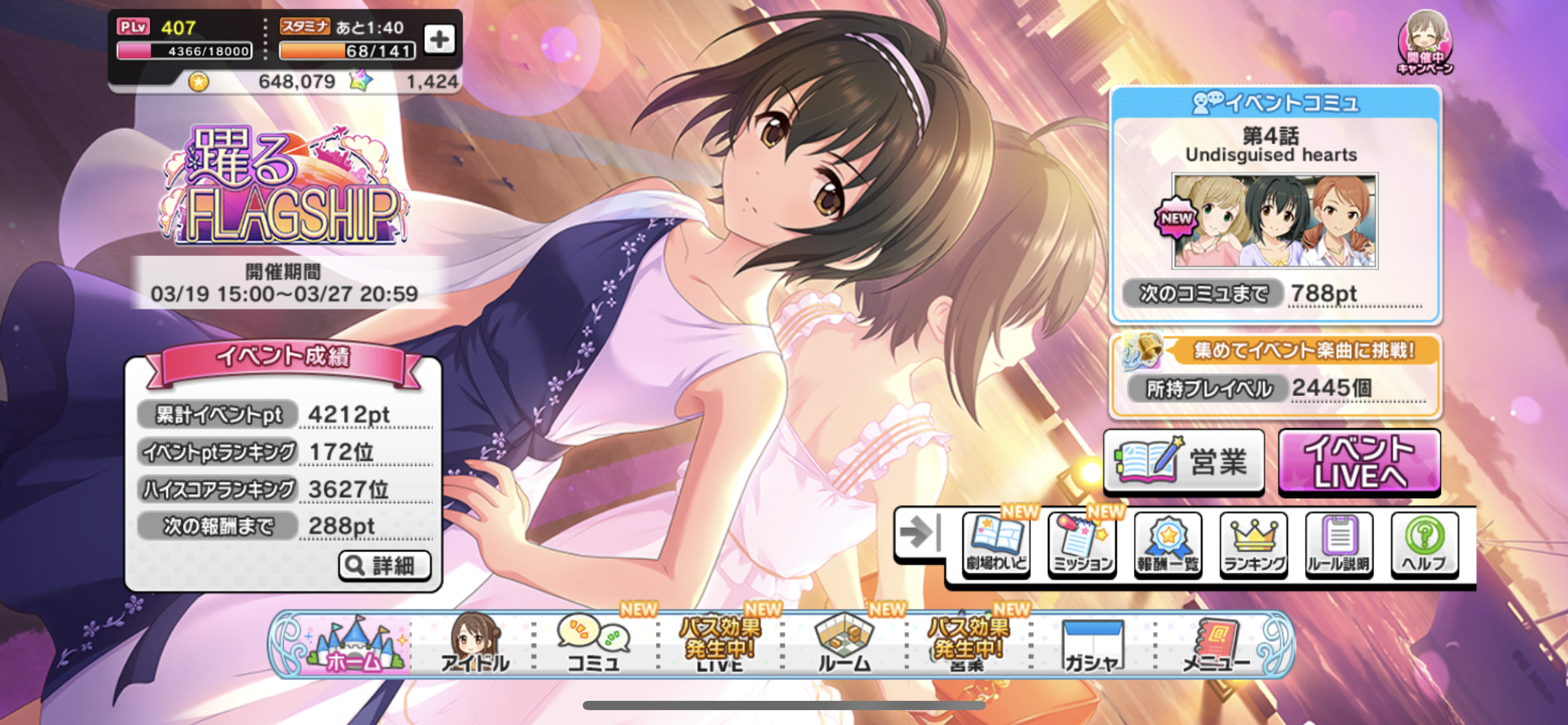Open the 開催中キャンペーン campaign icon
Viewport: 1568px width, 725px height.
click(x=1424, y=43)
